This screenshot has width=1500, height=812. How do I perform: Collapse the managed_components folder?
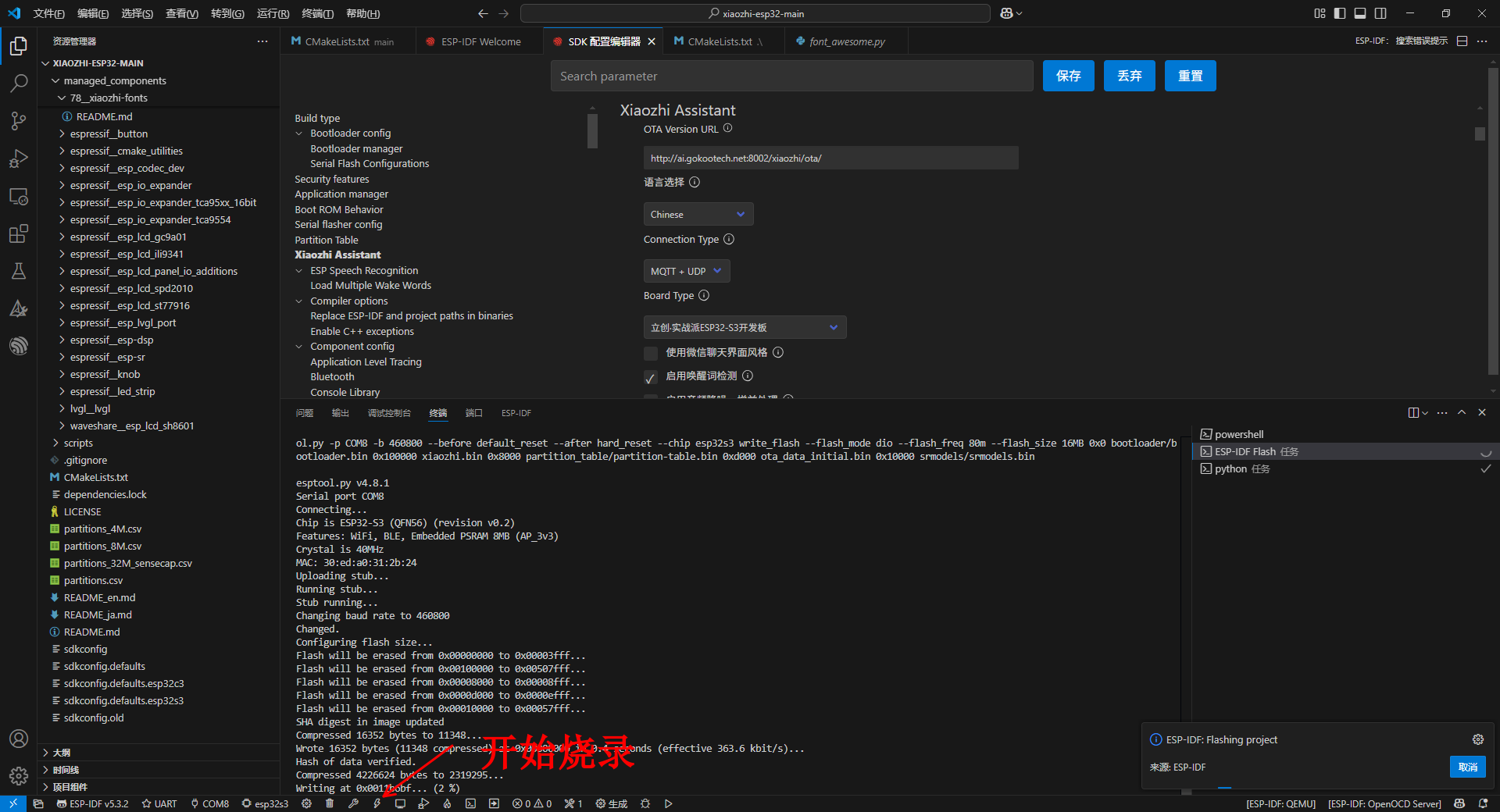pyautogui.click(x=115, y=80)
